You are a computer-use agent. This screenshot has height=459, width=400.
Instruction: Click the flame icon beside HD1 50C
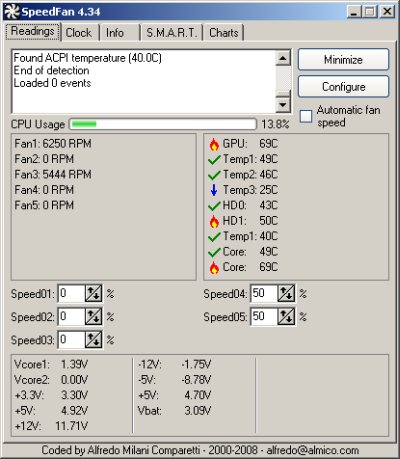[214, 221]
